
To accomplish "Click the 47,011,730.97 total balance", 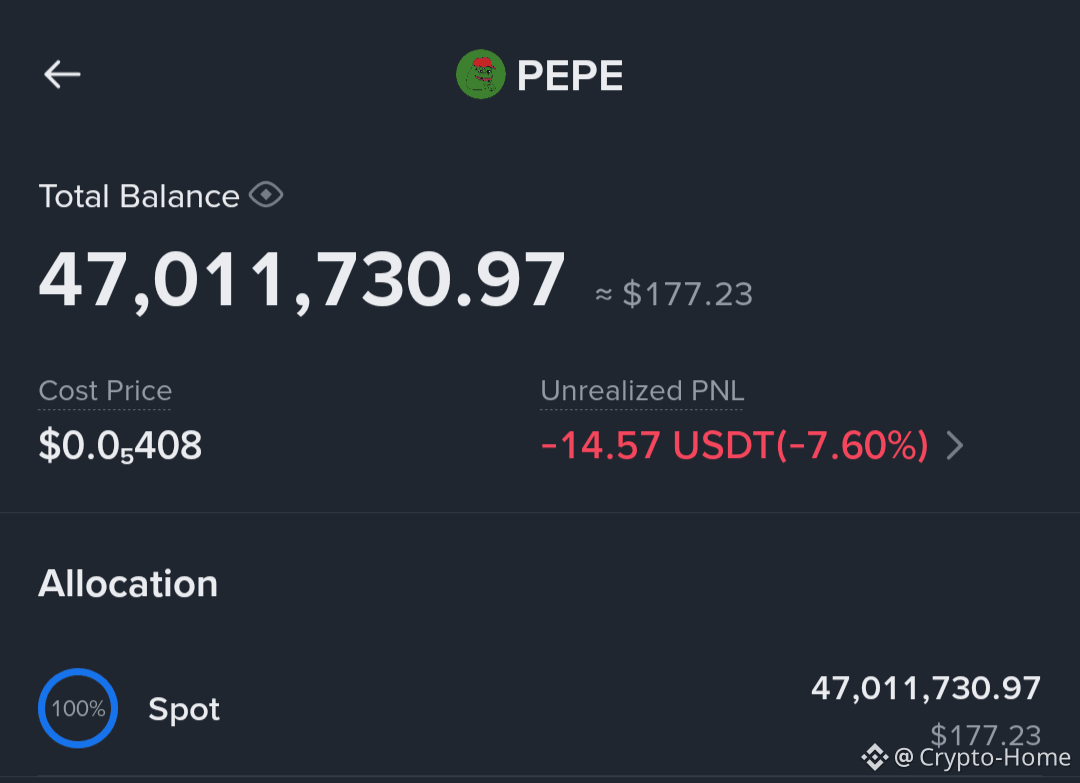I will (x=302, y=281).
